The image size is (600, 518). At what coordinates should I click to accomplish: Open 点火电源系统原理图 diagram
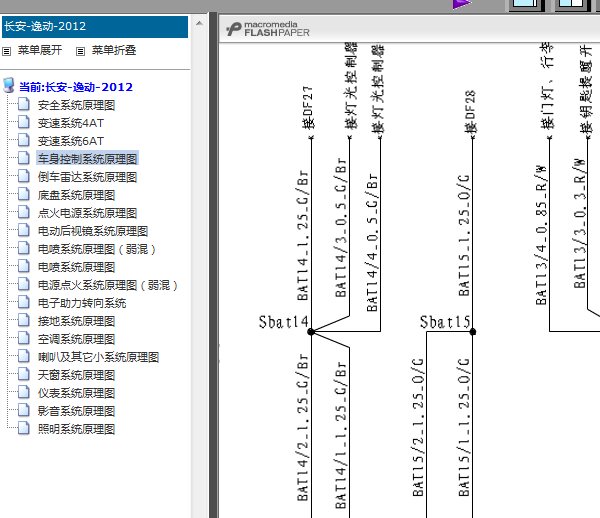pos(87,213)
